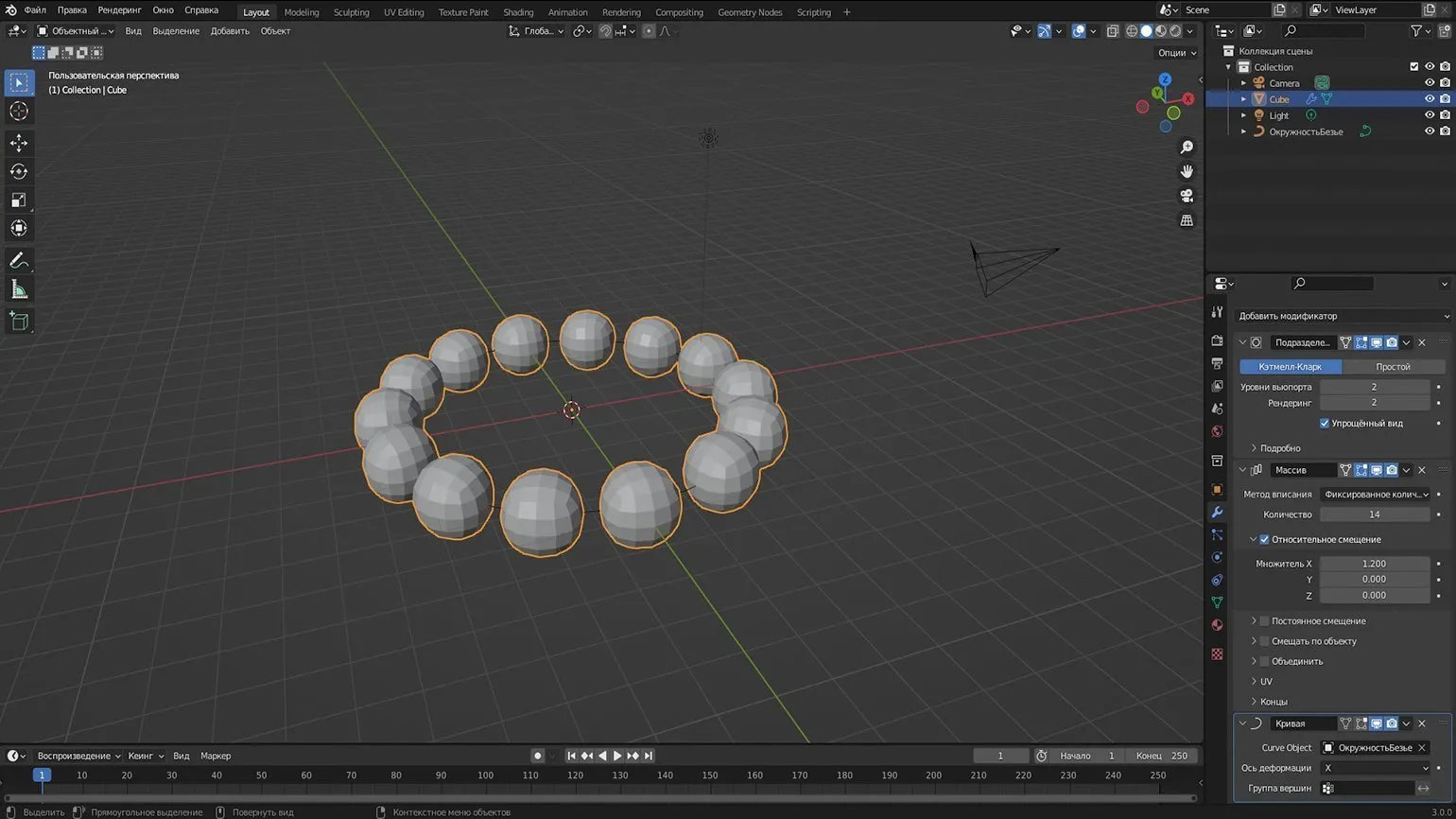Open the Рендеринг menu
This screenshot has width=1456, height=819.
(119, 10)
